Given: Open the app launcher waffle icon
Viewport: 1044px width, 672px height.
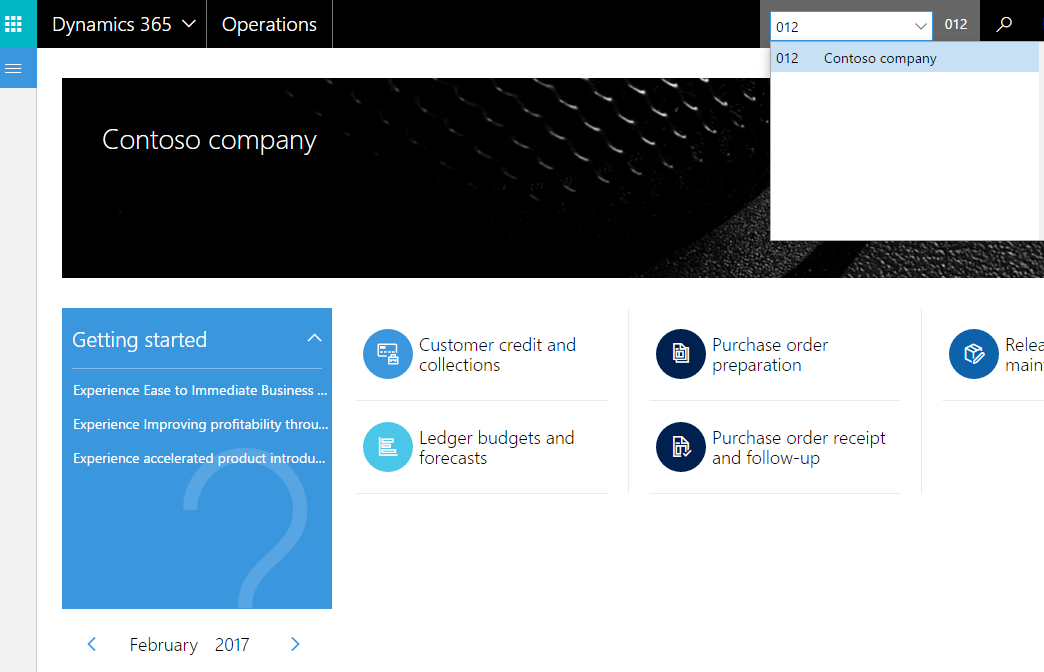Looking at the screenshot, I should click(13, 24).
